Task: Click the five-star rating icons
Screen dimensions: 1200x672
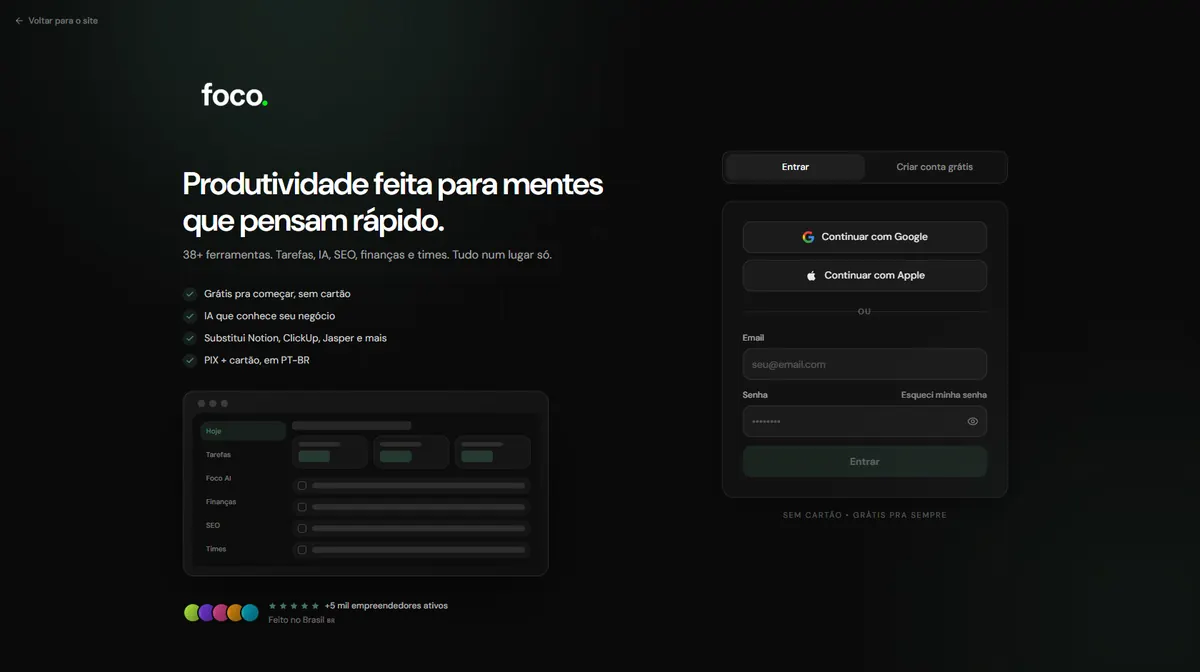Action: coord(294,606)
